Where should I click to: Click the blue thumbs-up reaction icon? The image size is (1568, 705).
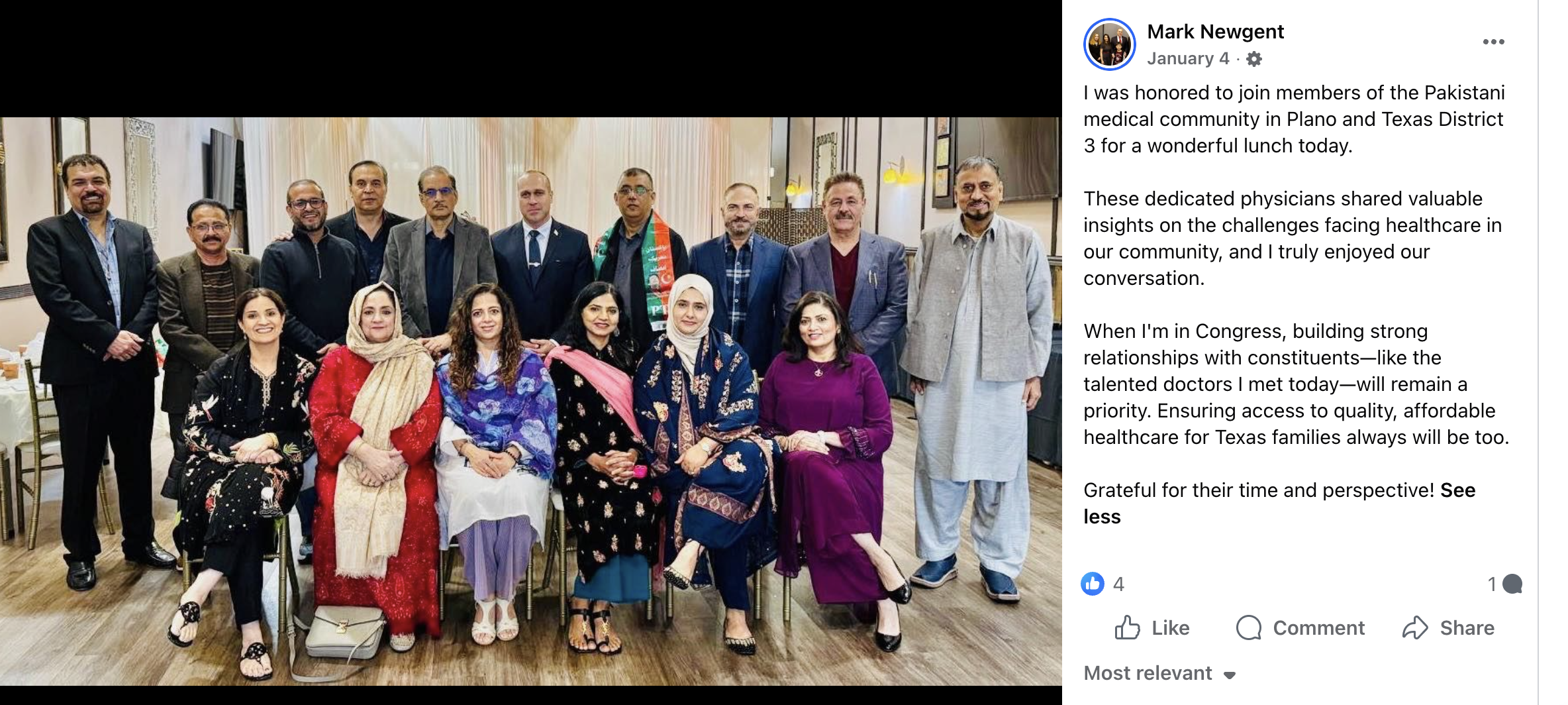point(1093,584)
